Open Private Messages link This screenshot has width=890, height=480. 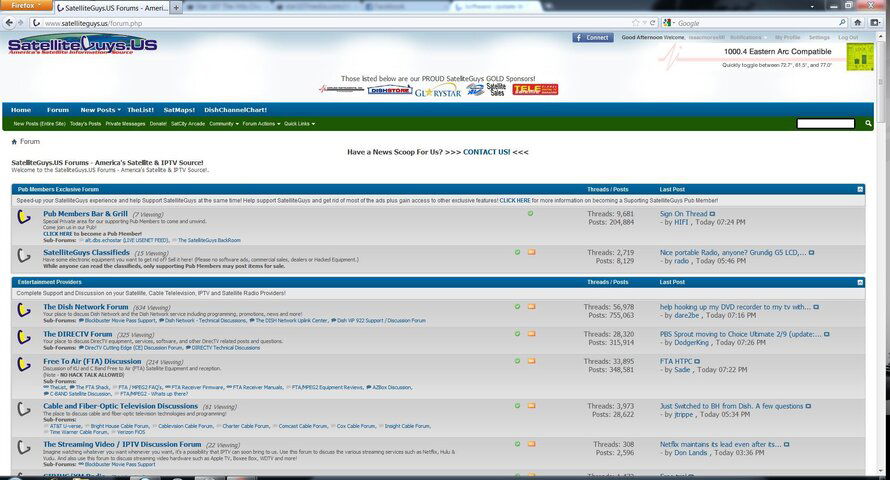125,124
